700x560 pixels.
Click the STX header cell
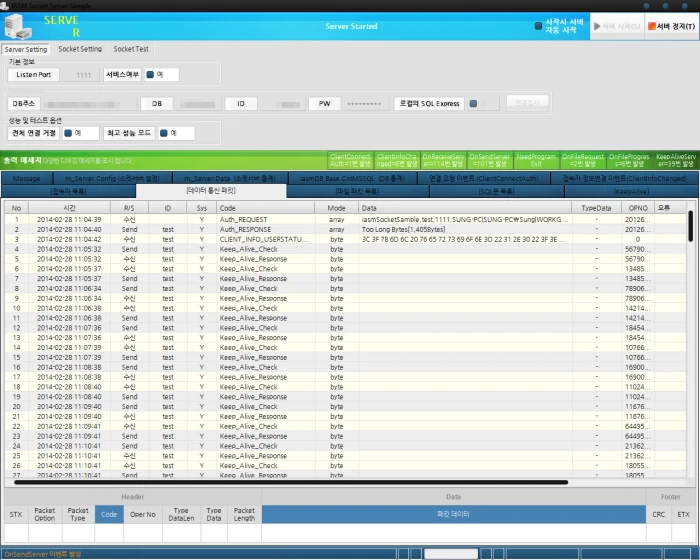pos(16,514)
